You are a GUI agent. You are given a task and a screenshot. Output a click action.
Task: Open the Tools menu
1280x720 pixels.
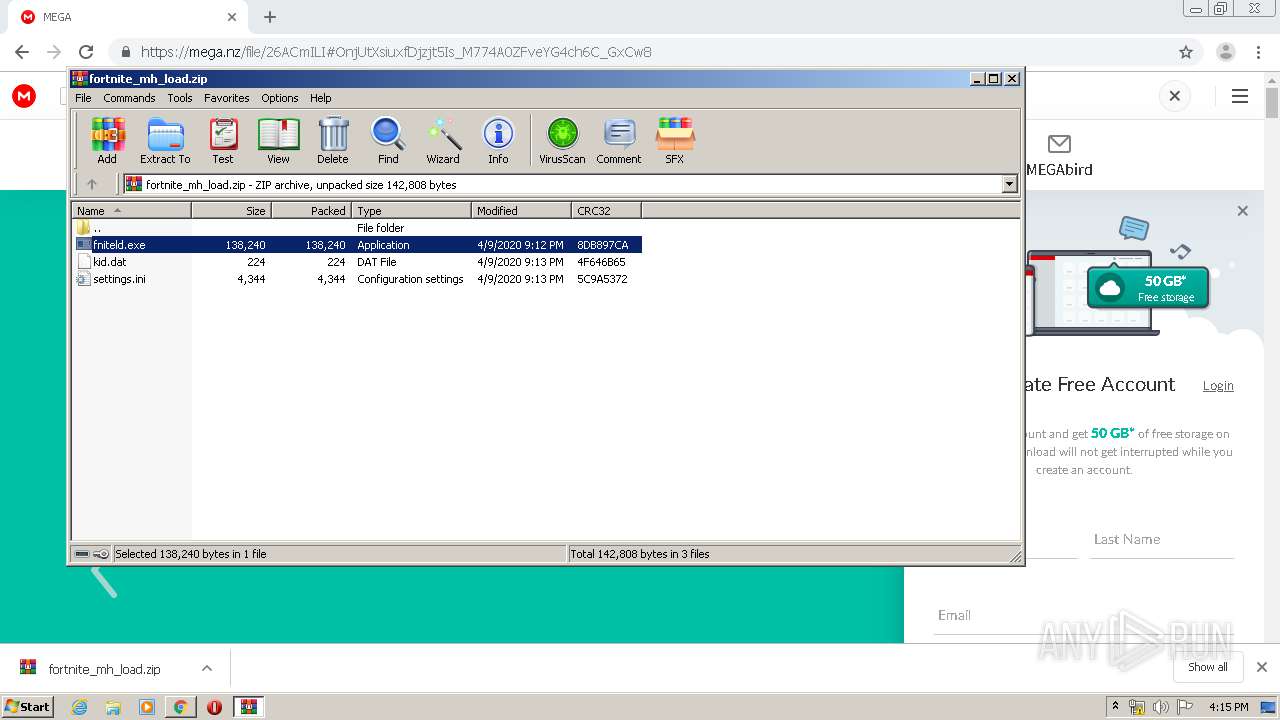click(x=180, y=98)
